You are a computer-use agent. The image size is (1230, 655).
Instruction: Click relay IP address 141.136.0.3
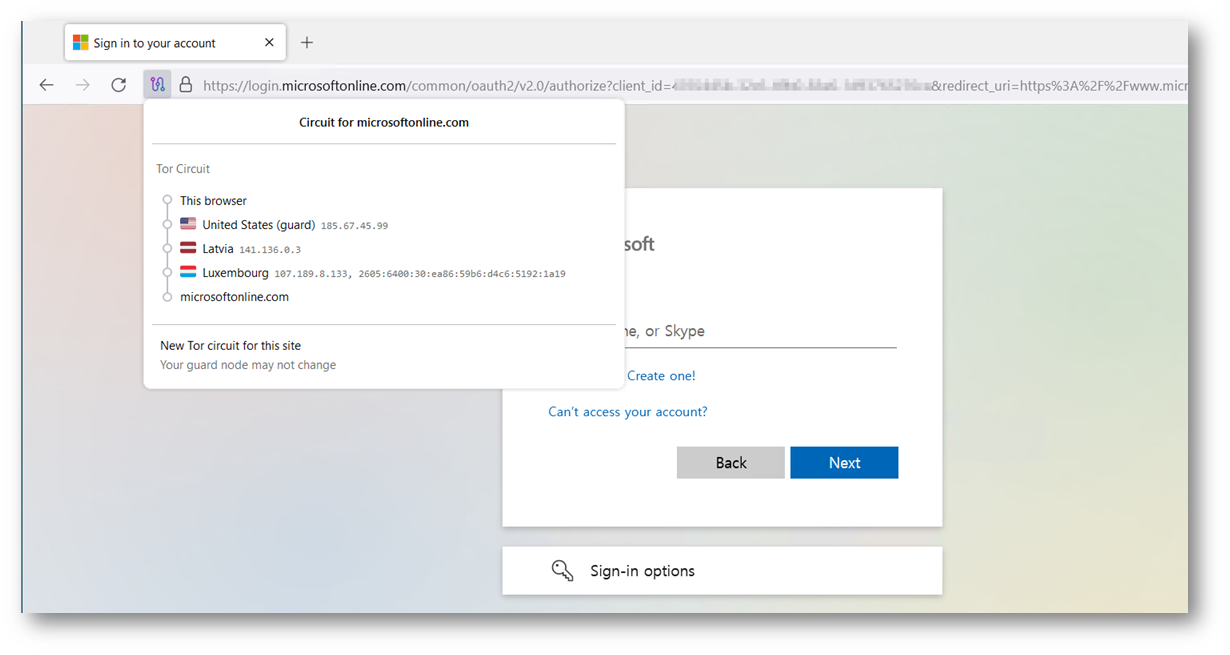(270, 250)
